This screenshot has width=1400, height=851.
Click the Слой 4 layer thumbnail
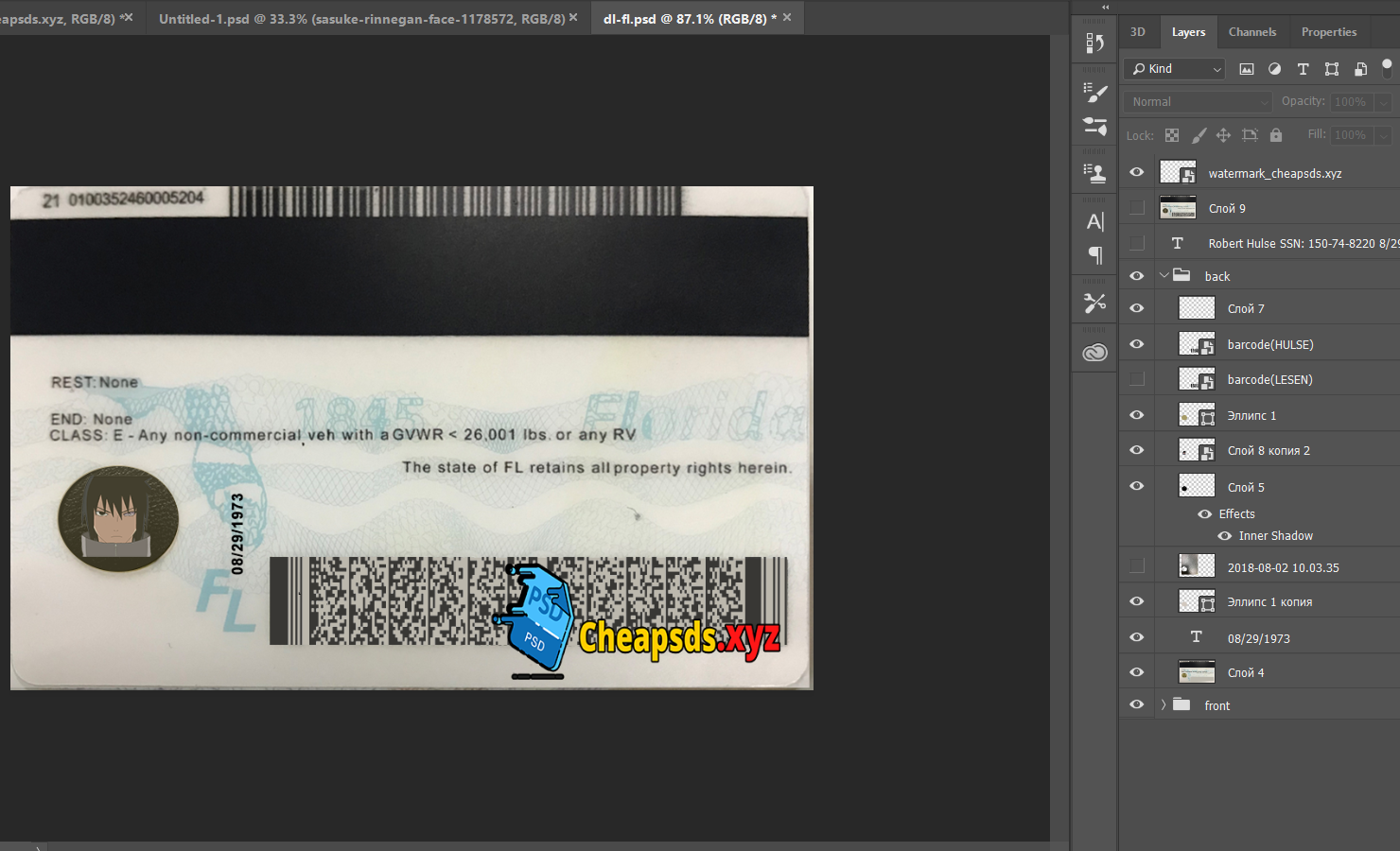pyautogui.click(x=1197, y=672)
